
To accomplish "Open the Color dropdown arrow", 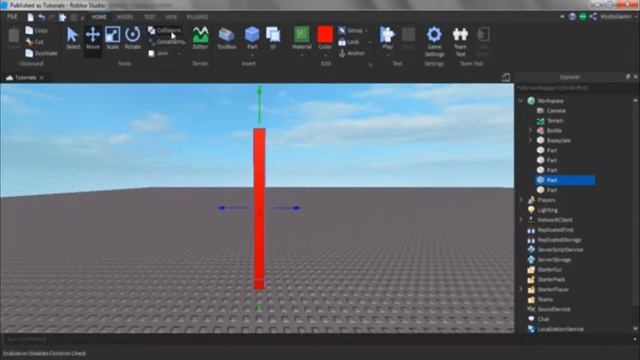I will tap(325, 55).
